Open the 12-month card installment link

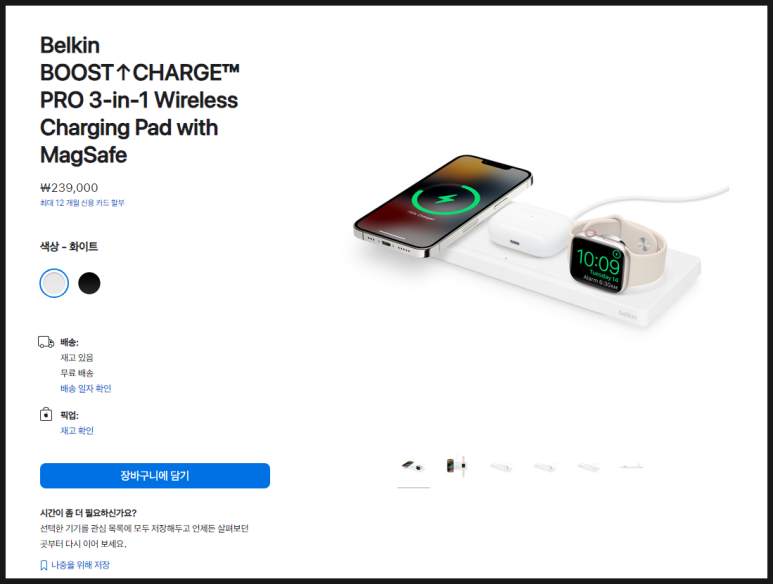pyautogui.click(x=82, y=203)
